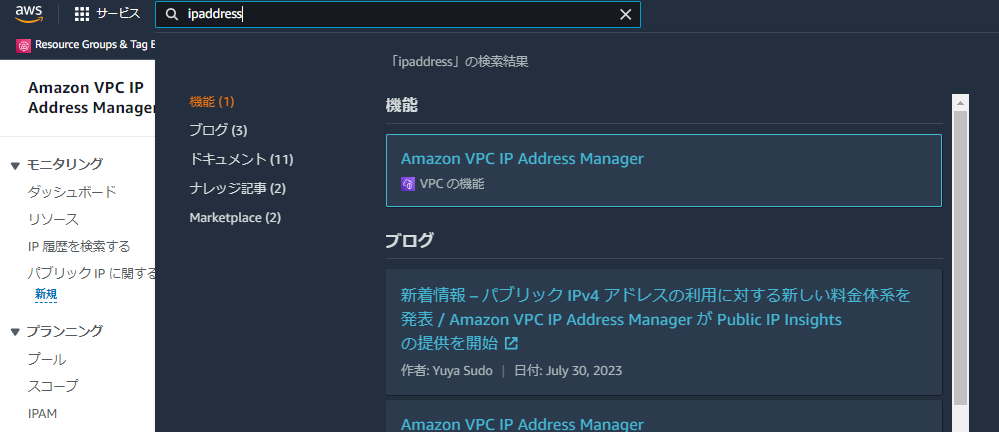Open the services grid icon
Screen dimensions: 999x432
click(x=82, y=14)
